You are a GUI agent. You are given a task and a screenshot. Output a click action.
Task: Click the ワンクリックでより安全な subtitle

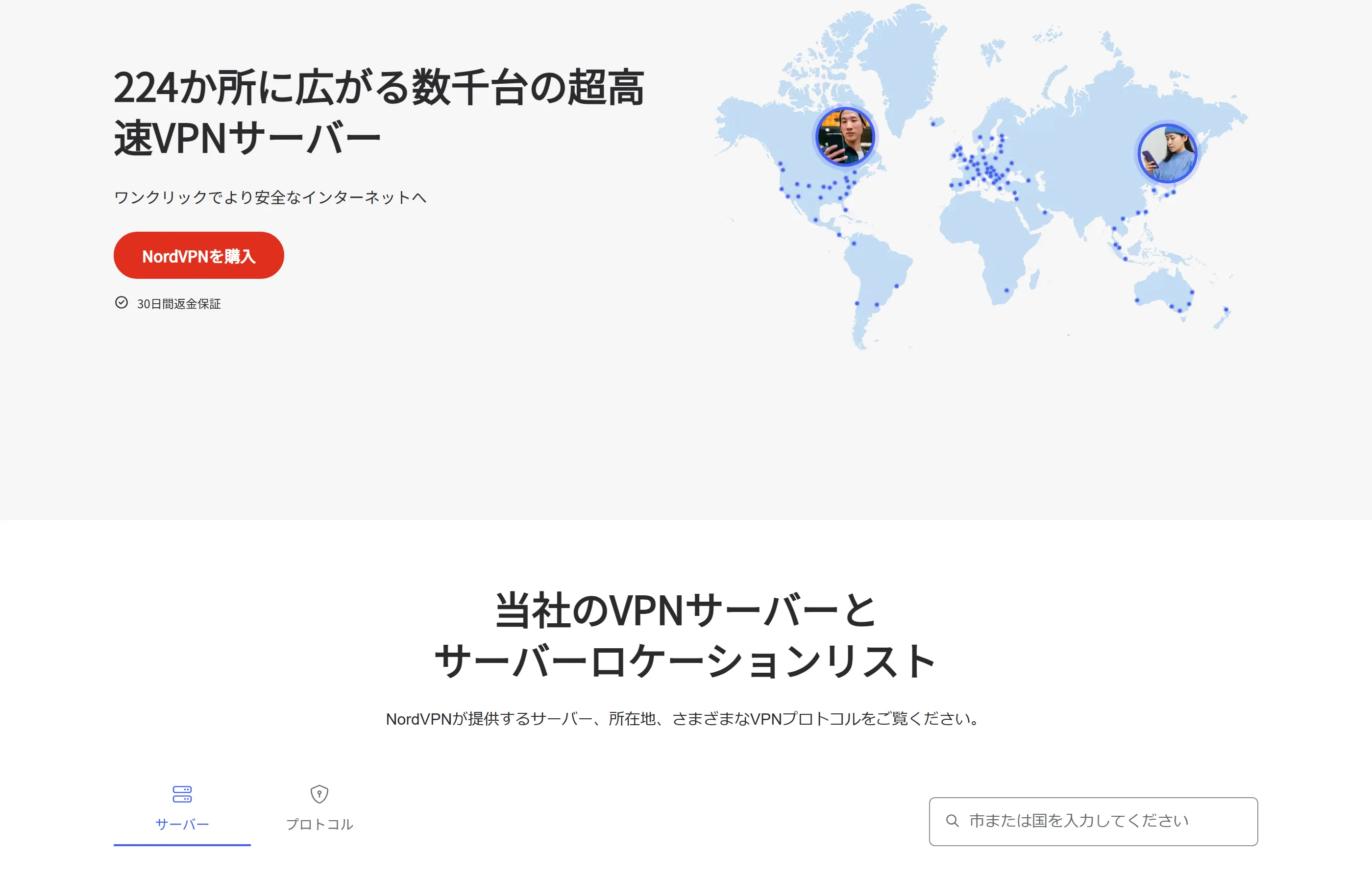coord(270,197)
